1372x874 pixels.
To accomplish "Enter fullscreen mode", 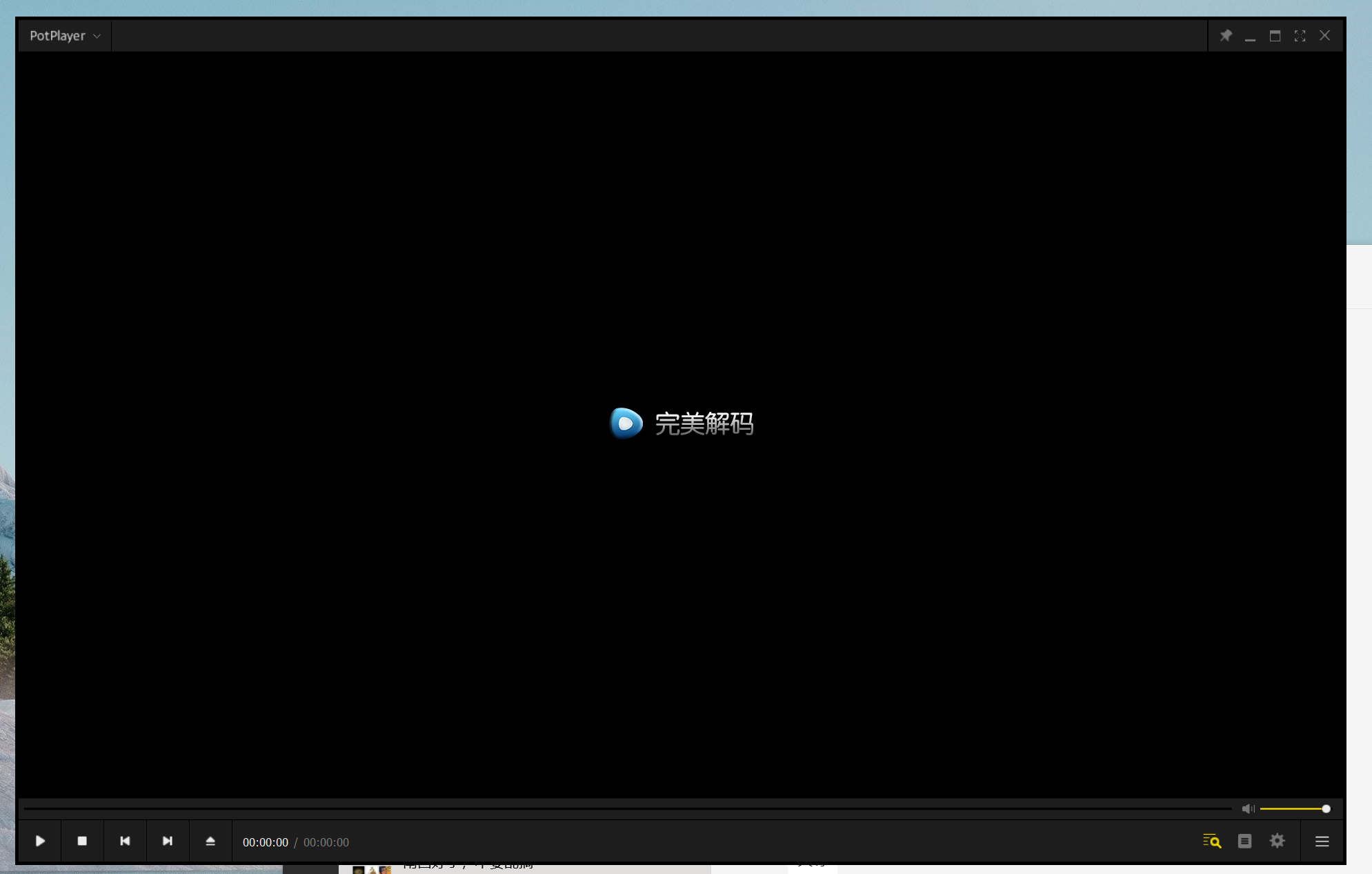I will point(1301,35).
